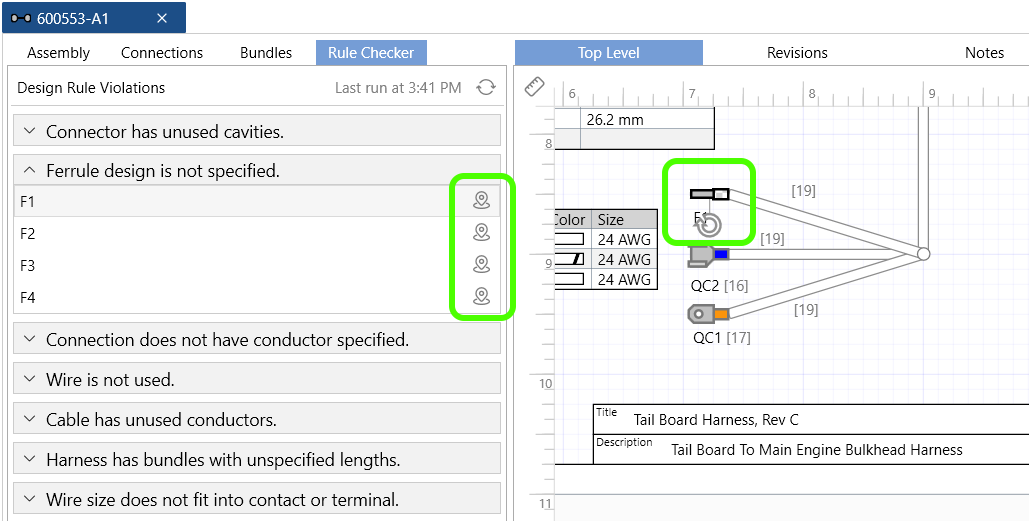1029x521 pixels.
Task: Click the bundle junction node on the drawing
Action: [923, 254]
